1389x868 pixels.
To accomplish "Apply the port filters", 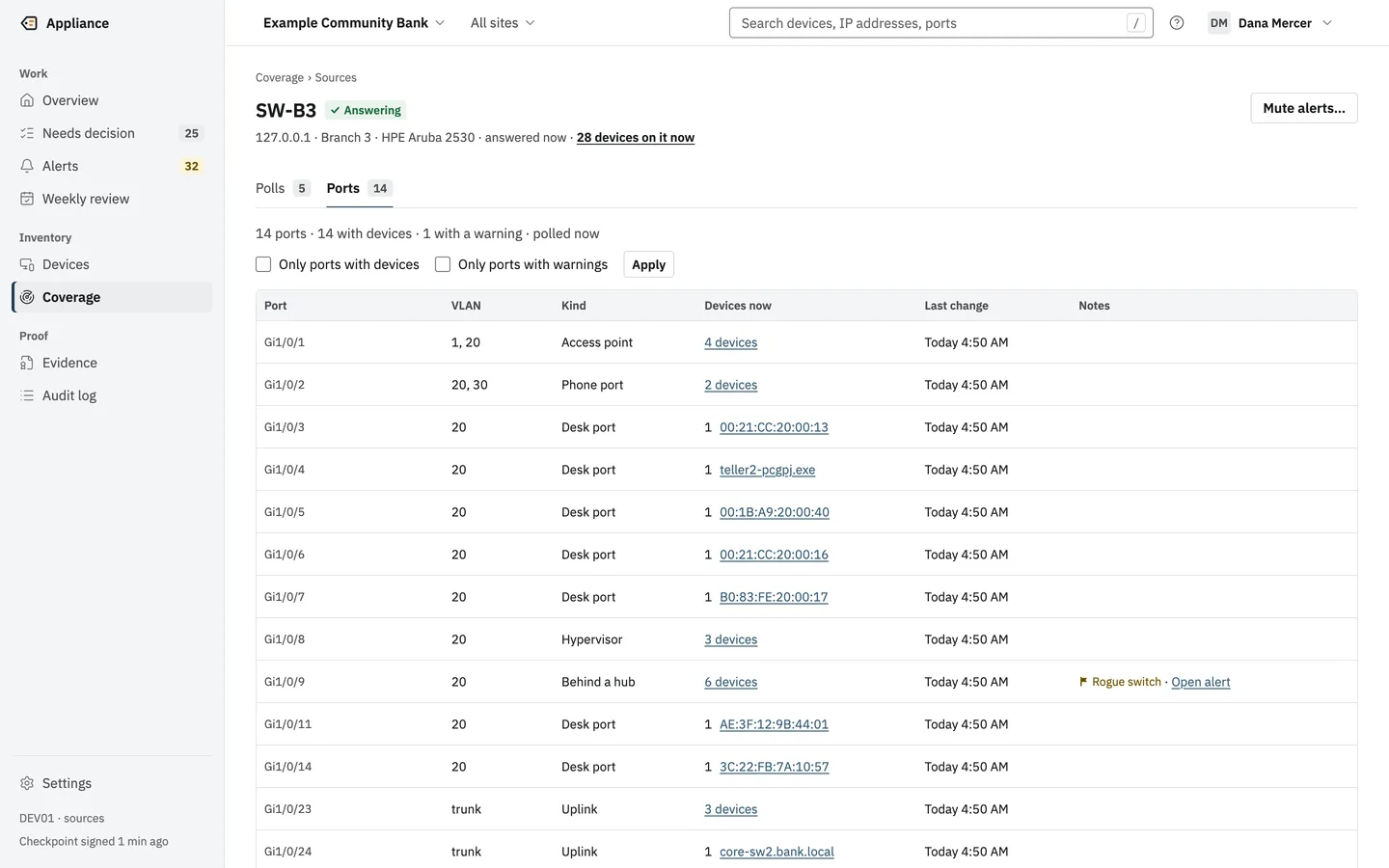I will click(x=649, y=264).
